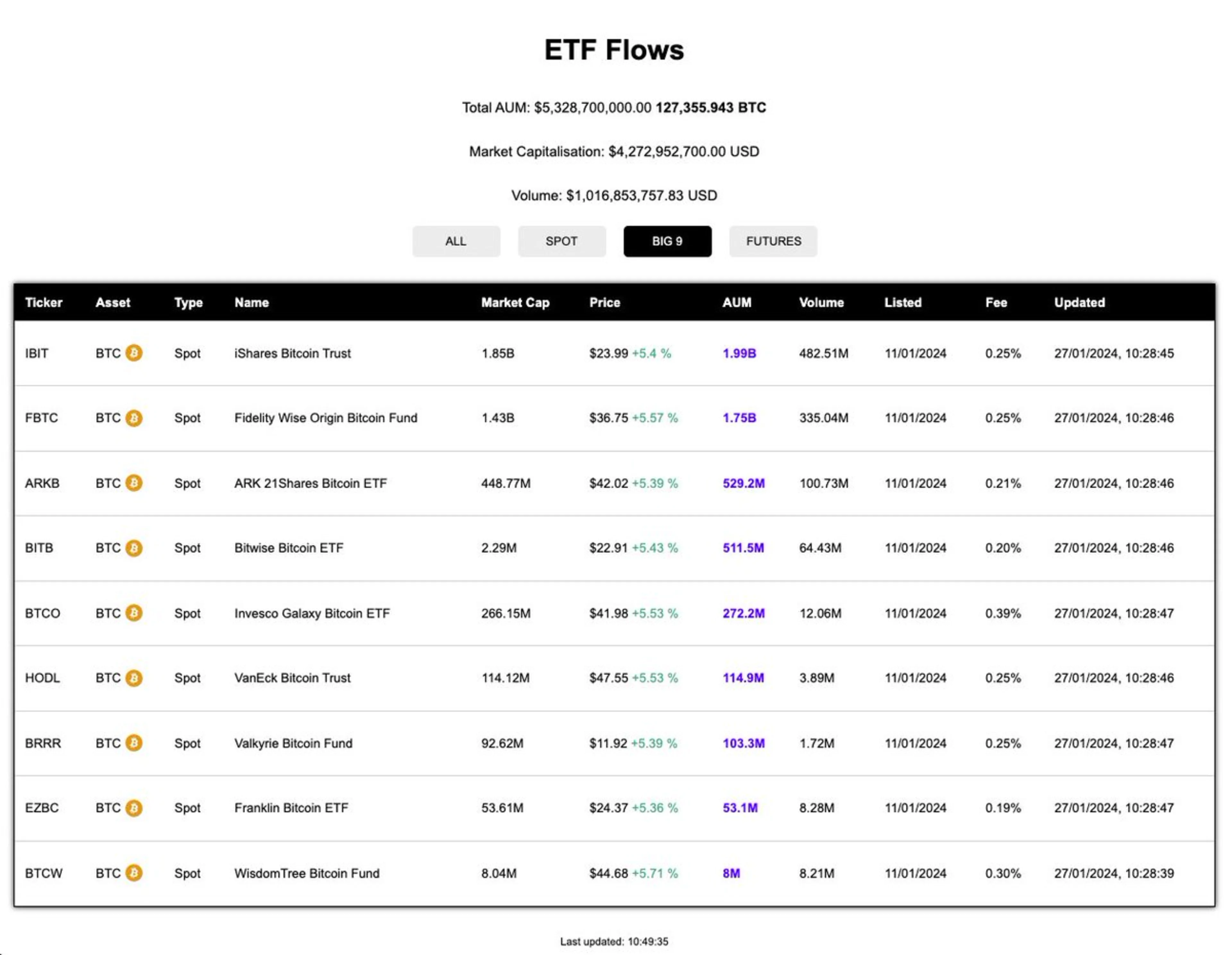Click the green +5.39 % change for ARKB
Viewport: 1232px width, 955px height.
point(654,483)
